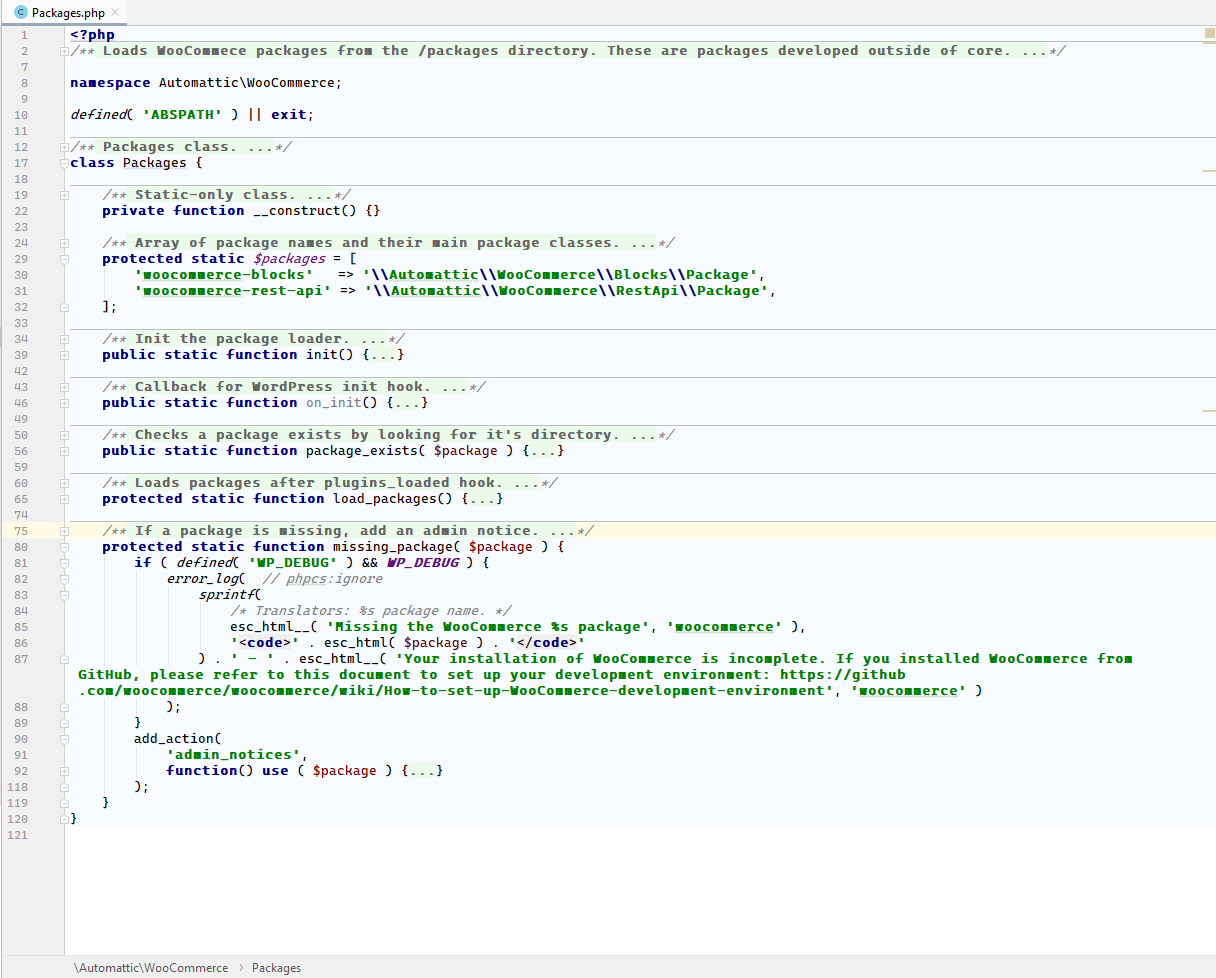Click the '</code>' string on line 86
1216x978 pixels.
coord(545,643)
